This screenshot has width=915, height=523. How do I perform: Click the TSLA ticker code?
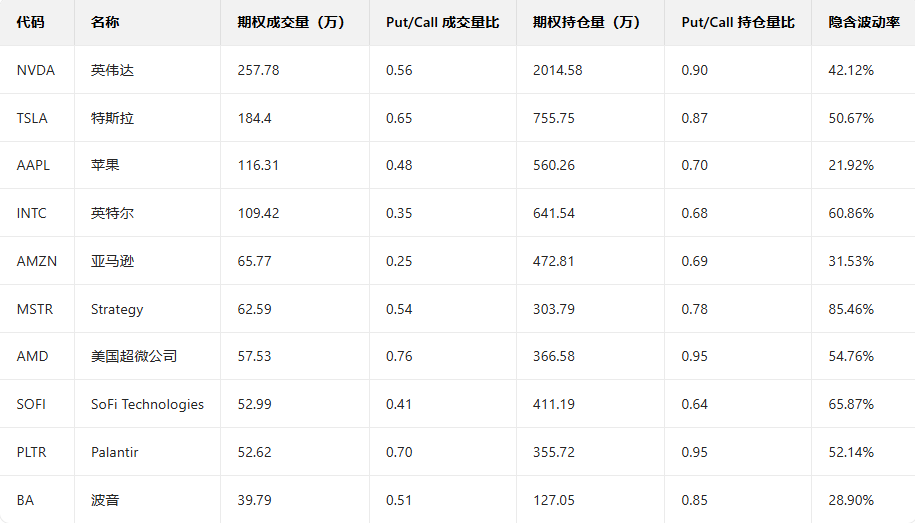[33, 118]
